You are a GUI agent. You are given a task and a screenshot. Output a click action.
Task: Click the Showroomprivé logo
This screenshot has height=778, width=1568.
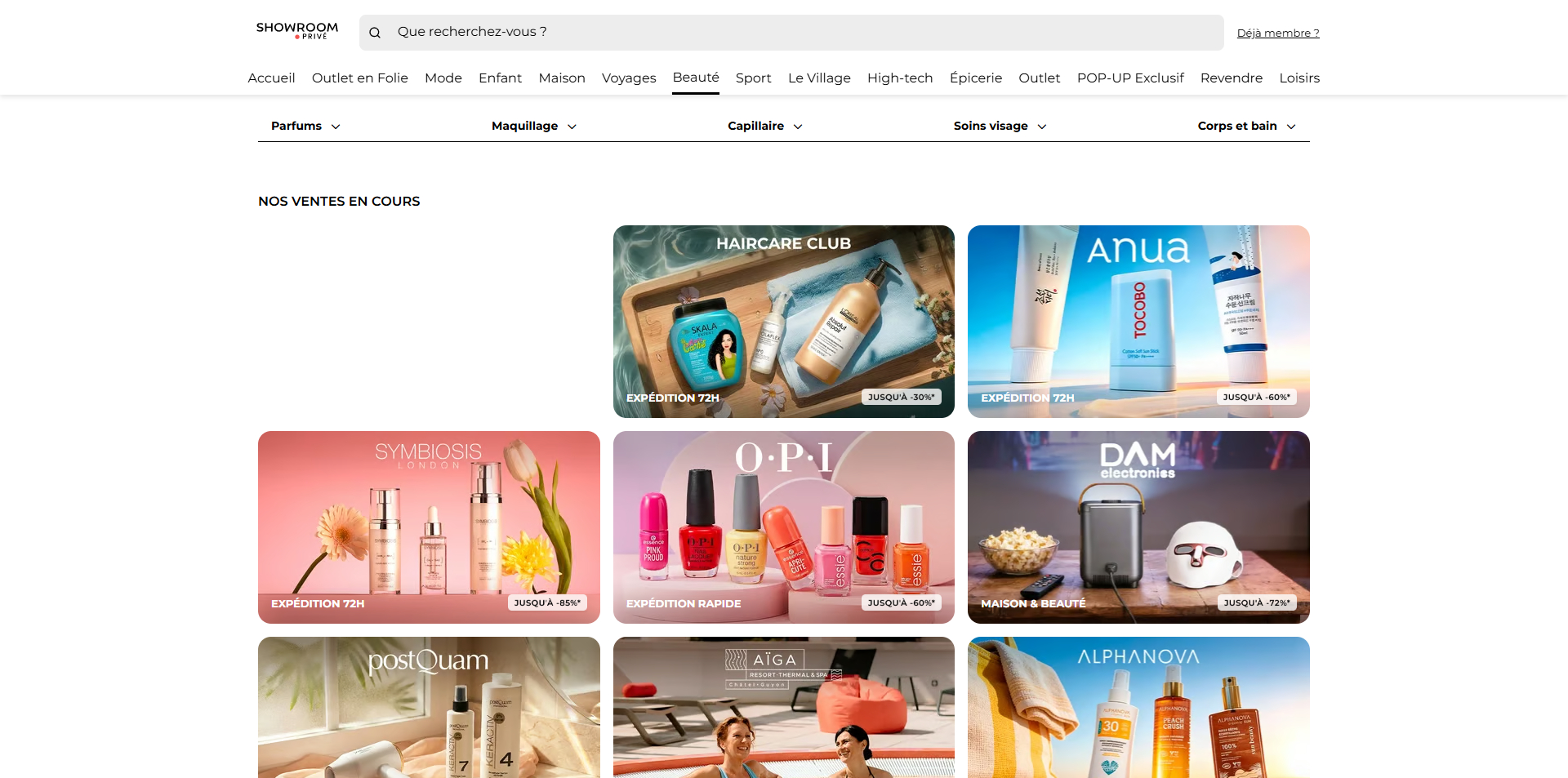click(x=296, y=31)
